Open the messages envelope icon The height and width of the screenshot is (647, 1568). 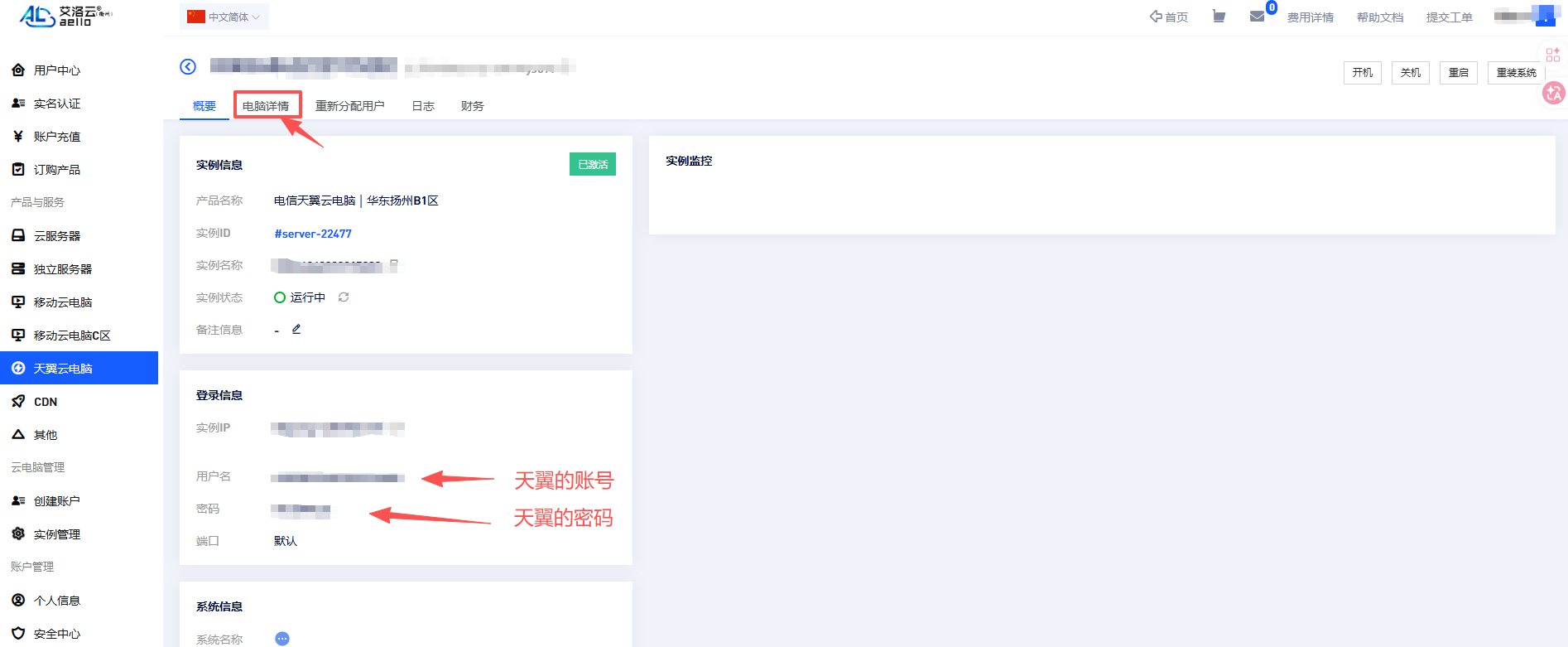click(x=1257, y=17)
